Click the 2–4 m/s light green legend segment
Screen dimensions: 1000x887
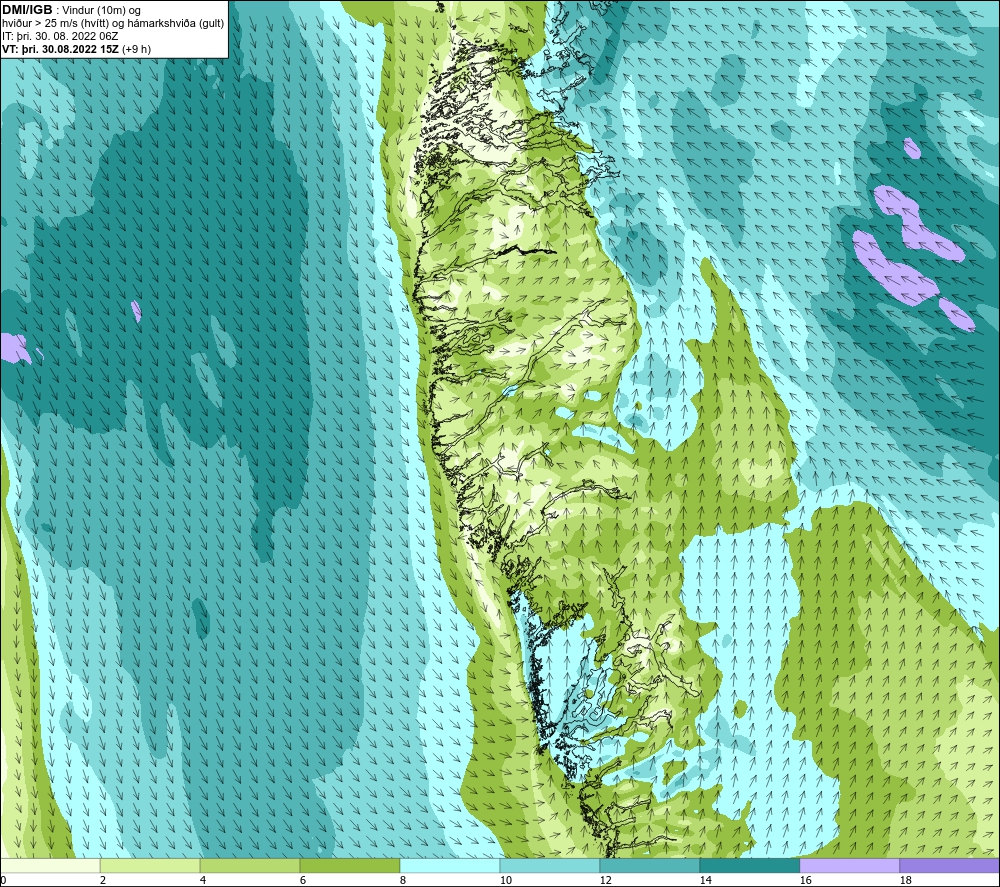[150, 866]
